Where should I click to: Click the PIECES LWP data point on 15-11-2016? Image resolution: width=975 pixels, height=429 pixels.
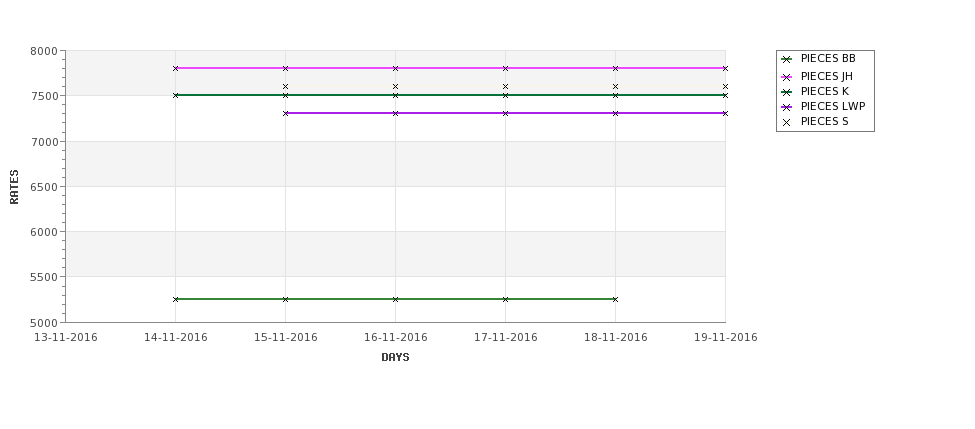tap(285, 113)
